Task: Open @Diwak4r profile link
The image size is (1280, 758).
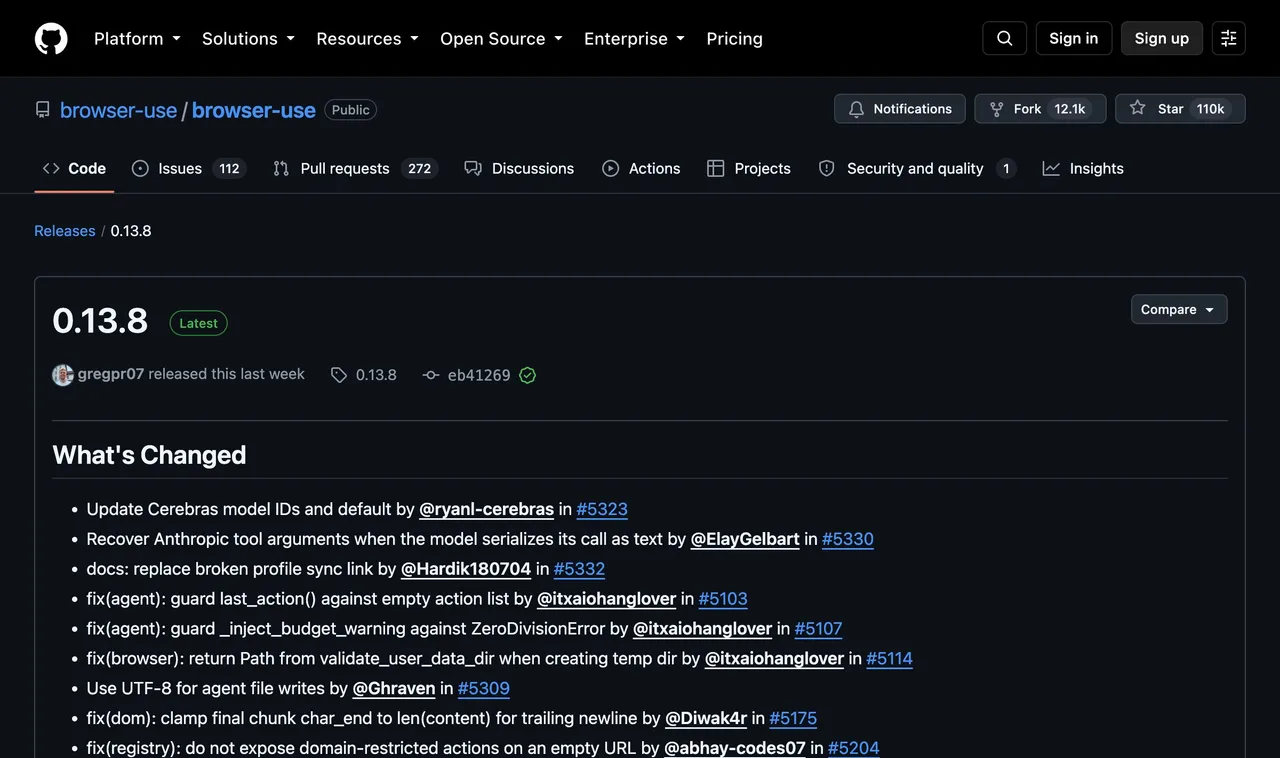Action: tap(706, 719)
